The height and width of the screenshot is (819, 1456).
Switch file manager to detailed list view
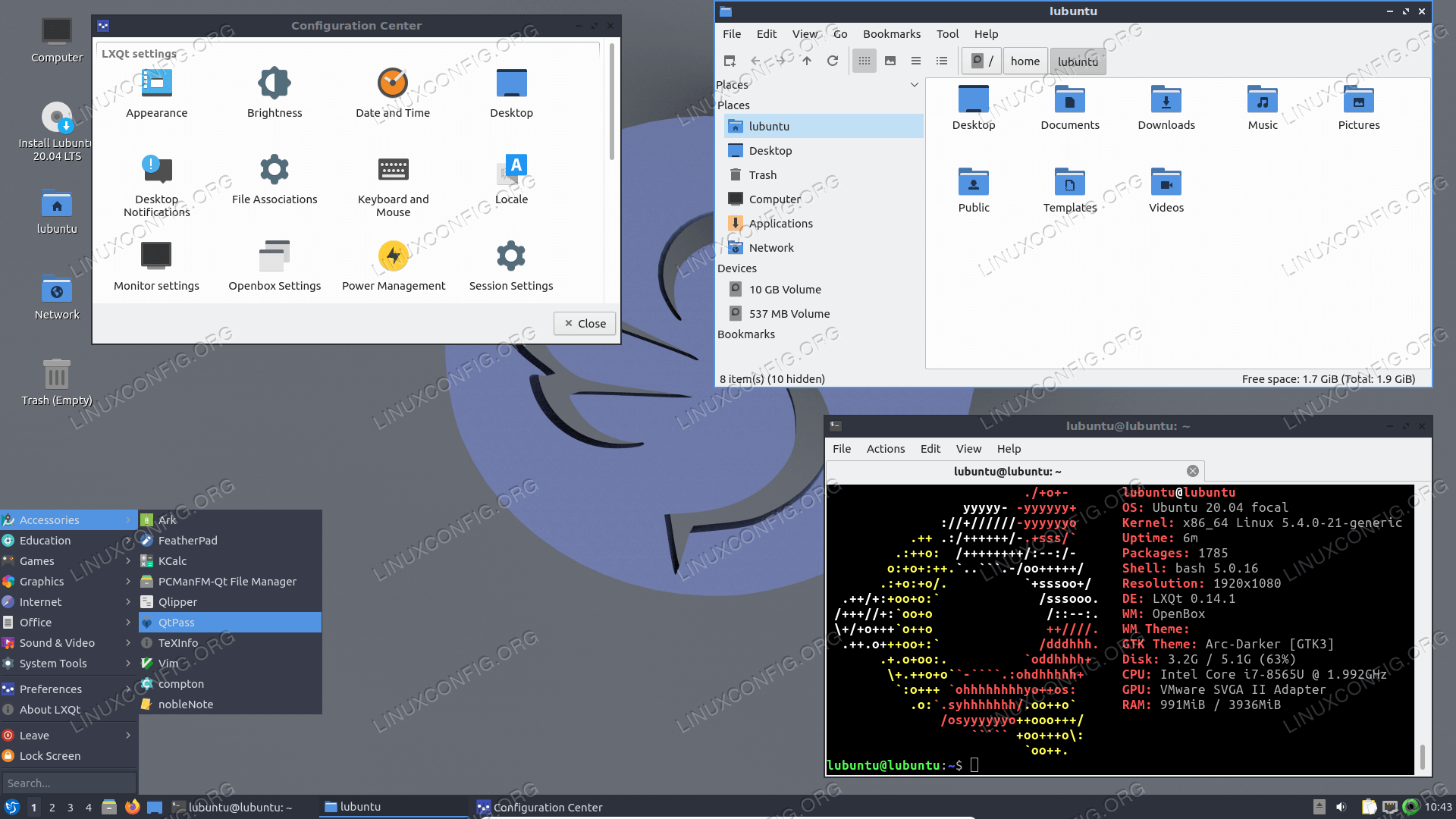[x=942, y=61]
